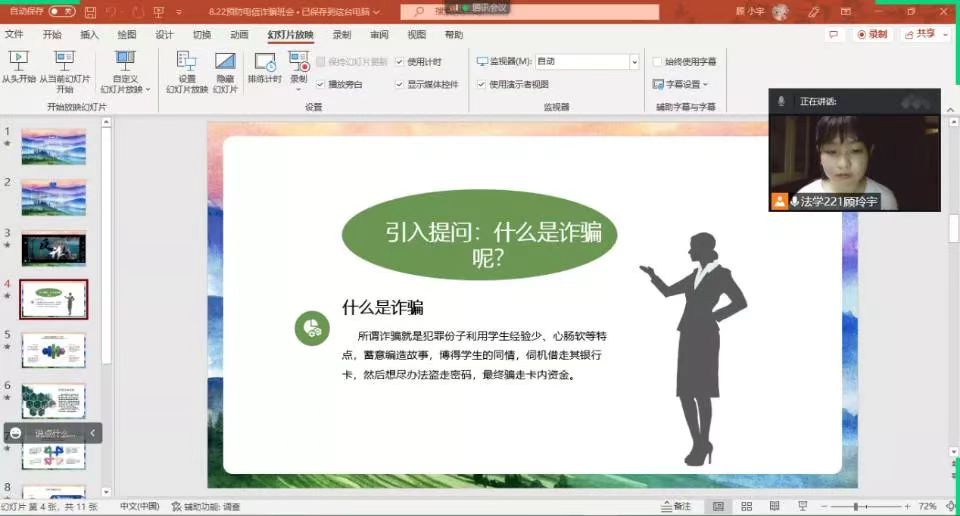Select slide 5 thumbnail in the panel

[x=54, y=349]
